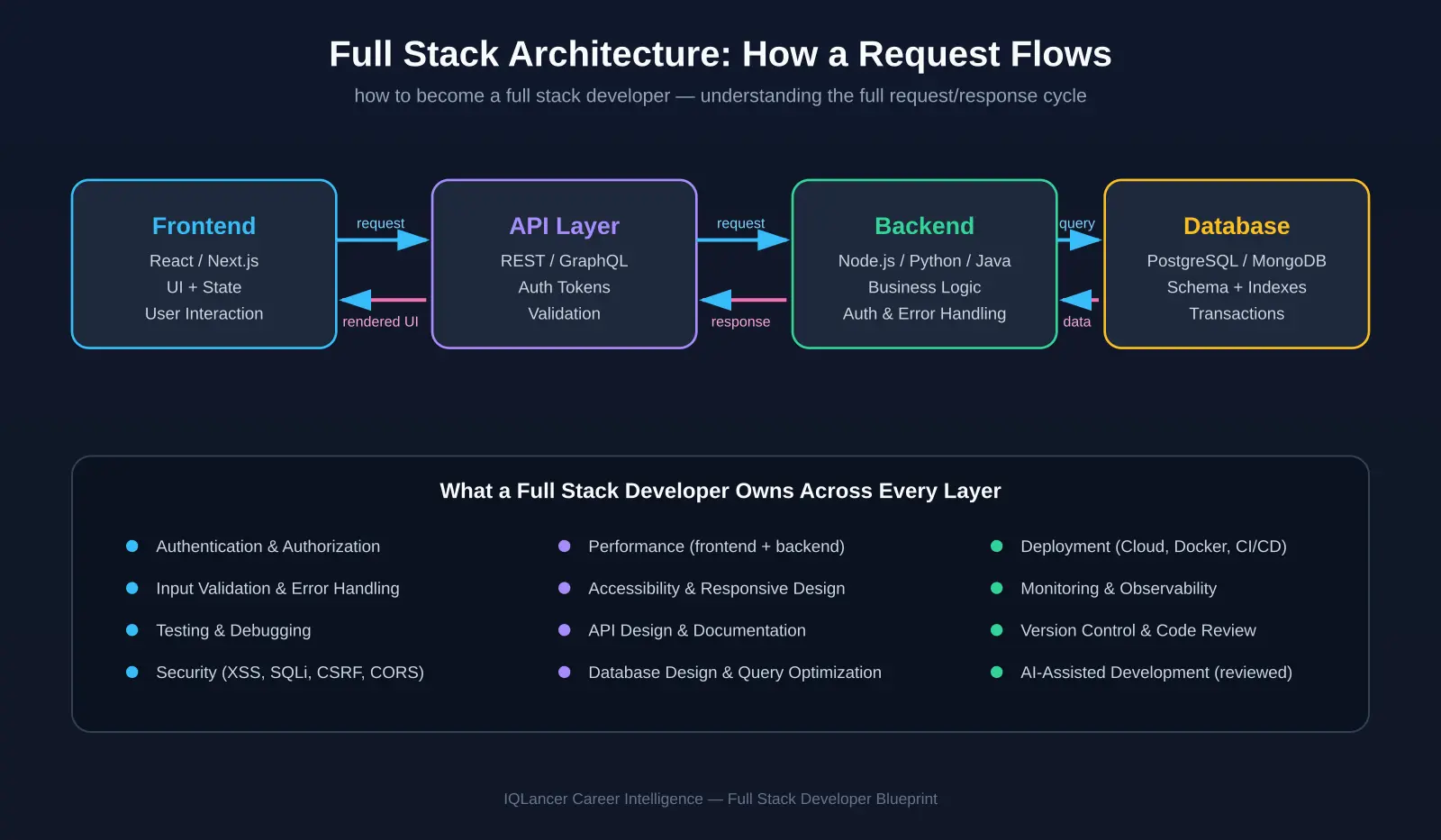
Task: Select the Backend heading
Action: tap(924, 226)
